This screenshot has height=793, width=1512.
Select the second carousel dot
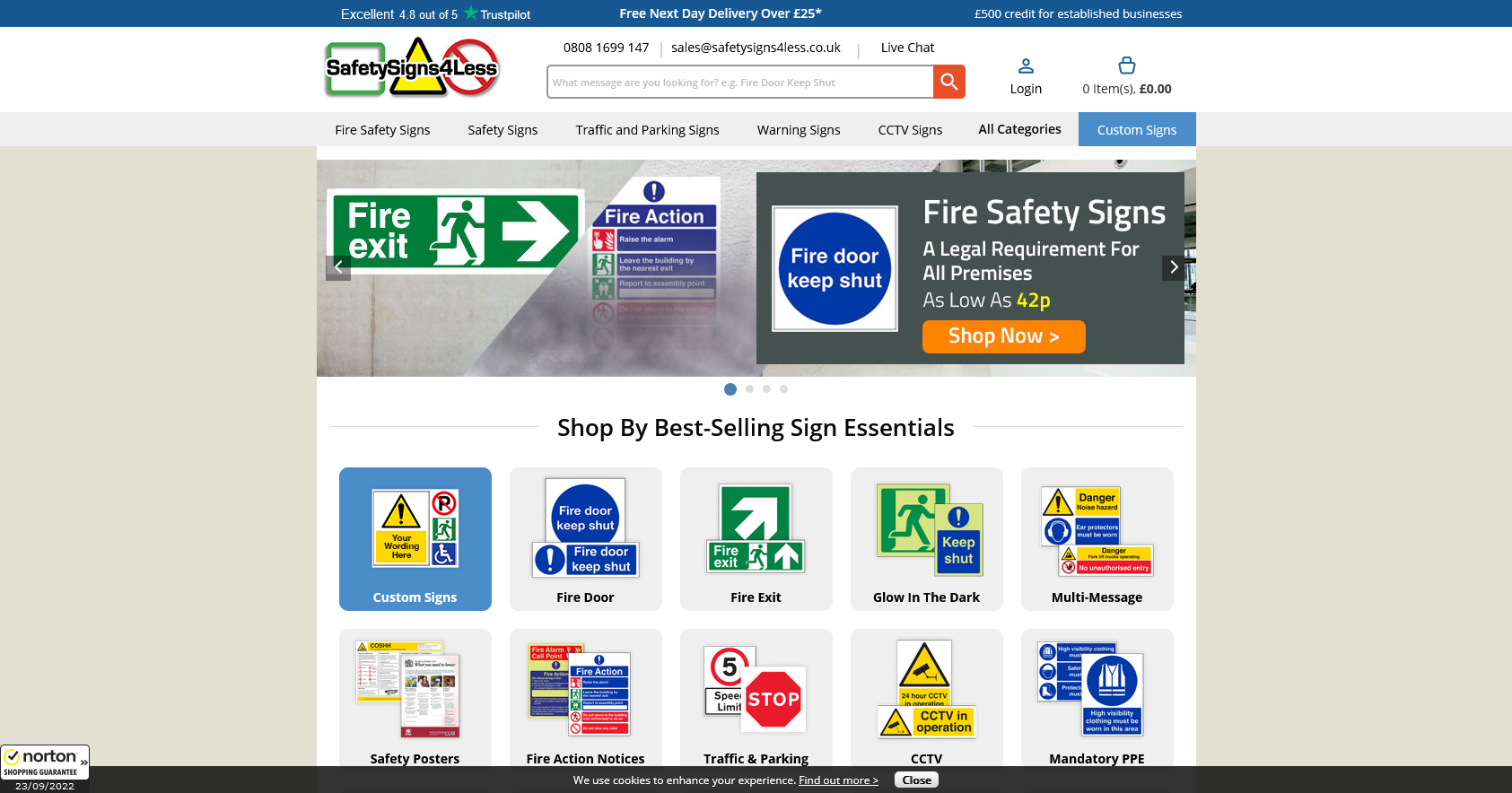[749, 389]
